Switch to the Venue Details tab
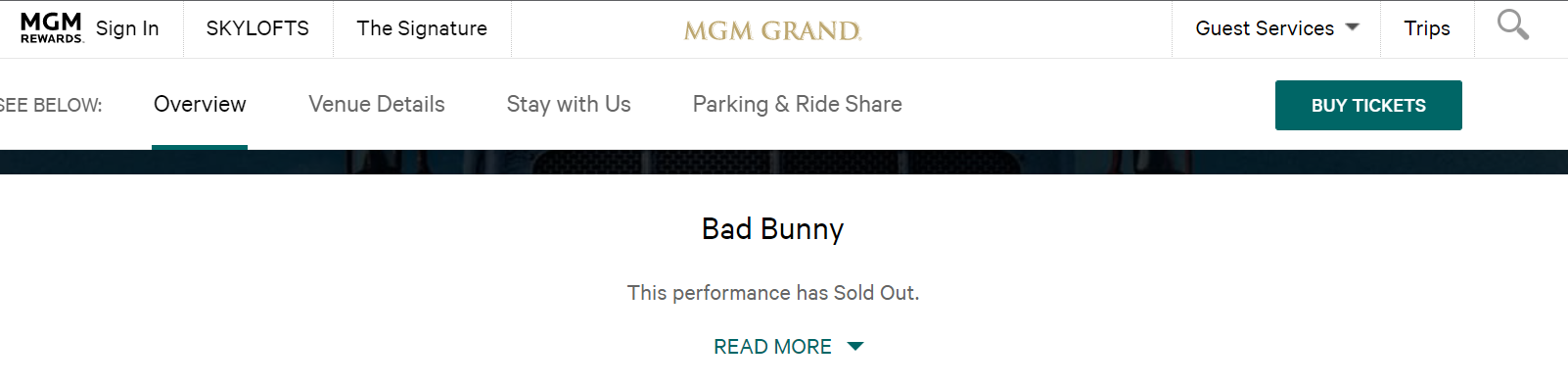The image size is (1568, 387). click(x=377, y=104)
